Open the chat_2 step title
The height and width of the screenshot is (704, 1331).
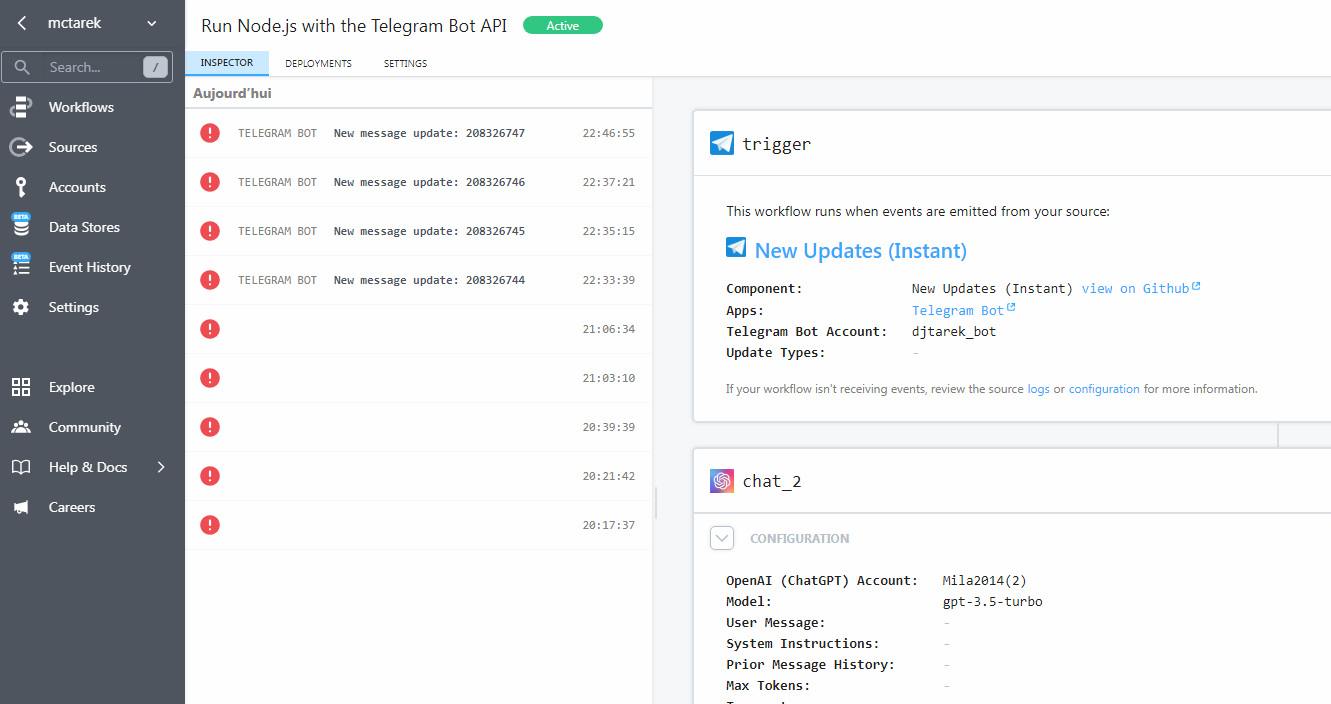point(771,482)
